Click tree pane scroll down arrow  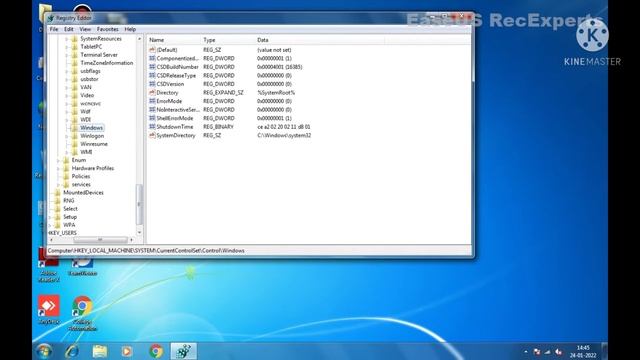[139, 233]
